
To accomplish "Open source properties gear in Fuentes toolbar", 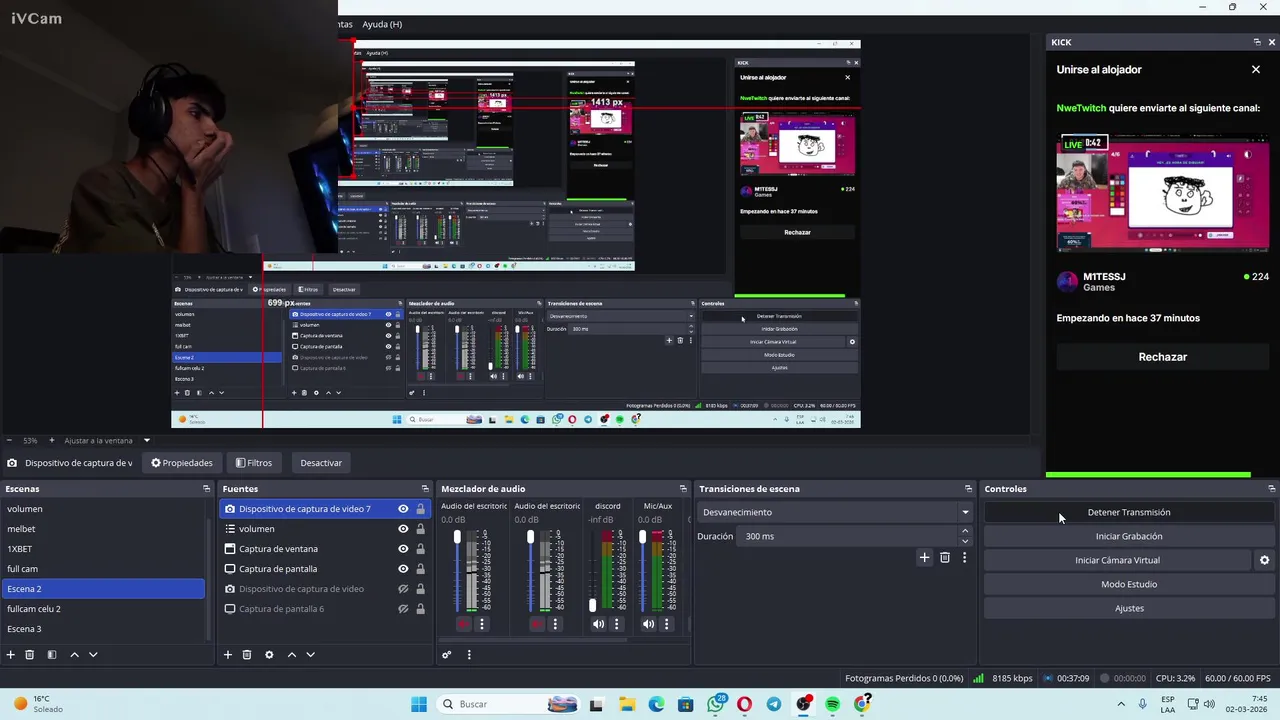I will click(x=269, y=655).
